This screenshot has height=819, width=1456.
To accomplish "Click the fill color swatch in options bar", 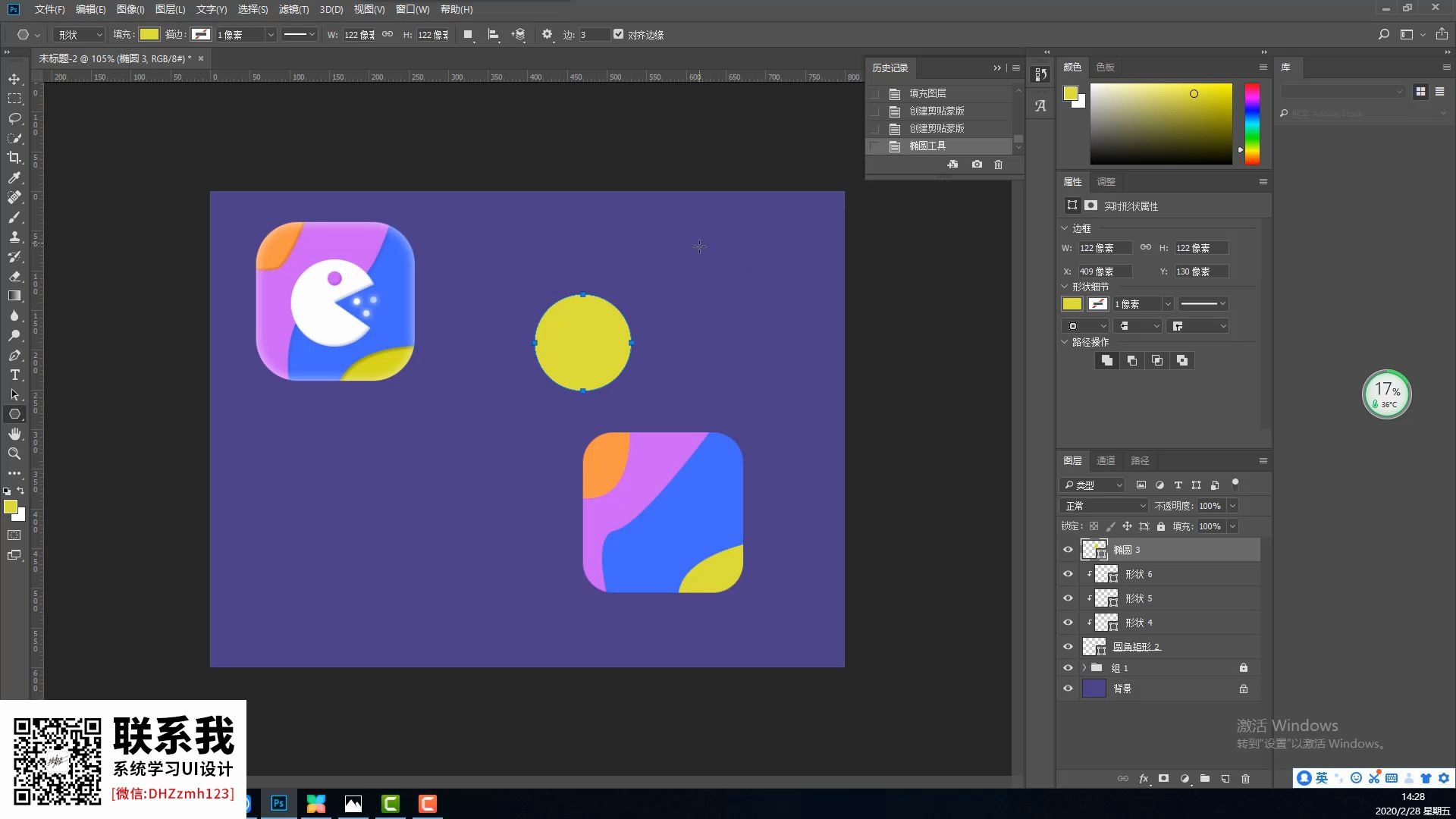I will (149, 34).
